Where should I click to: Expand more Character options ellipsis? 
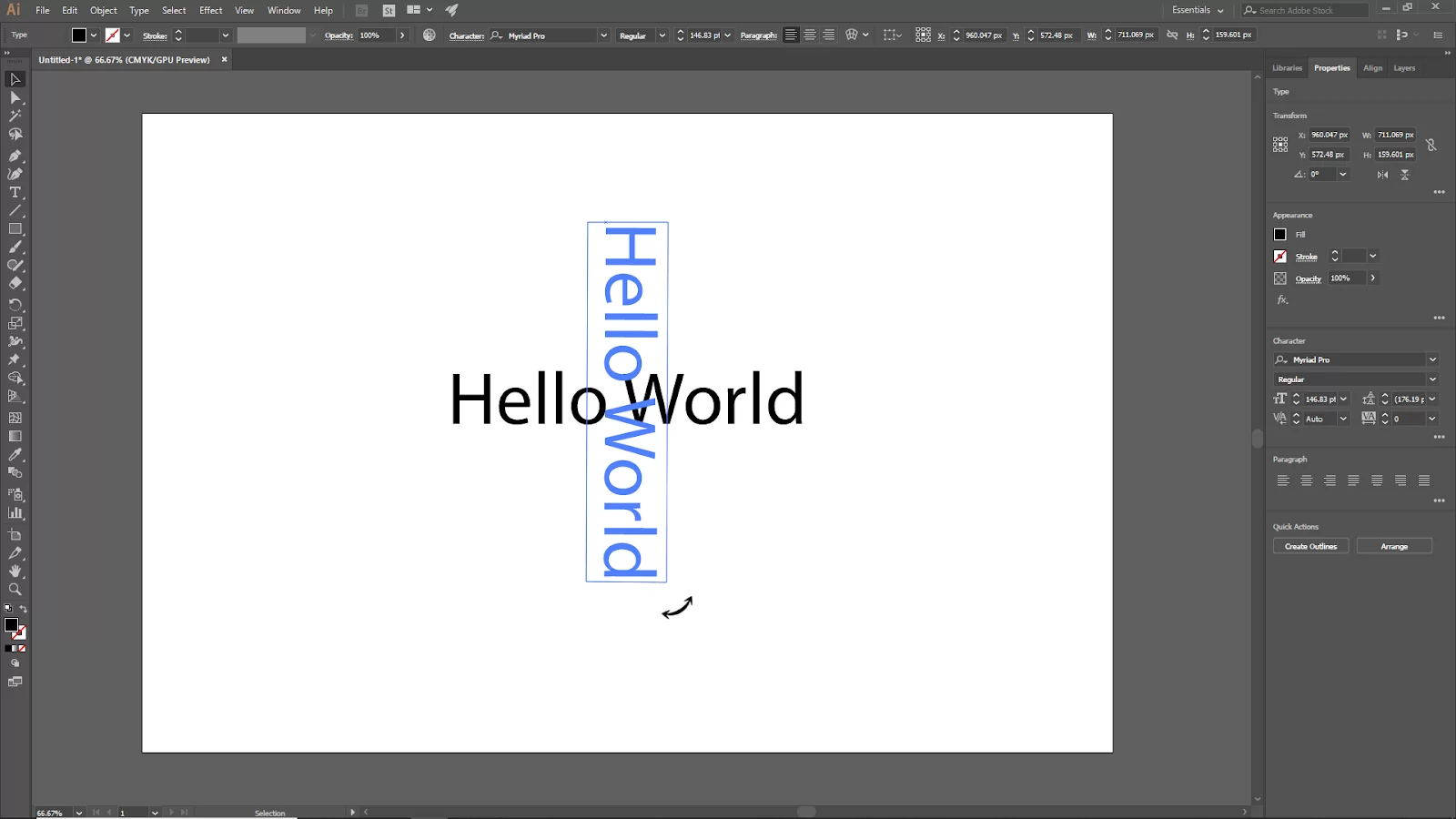(x=1439, y=437)
